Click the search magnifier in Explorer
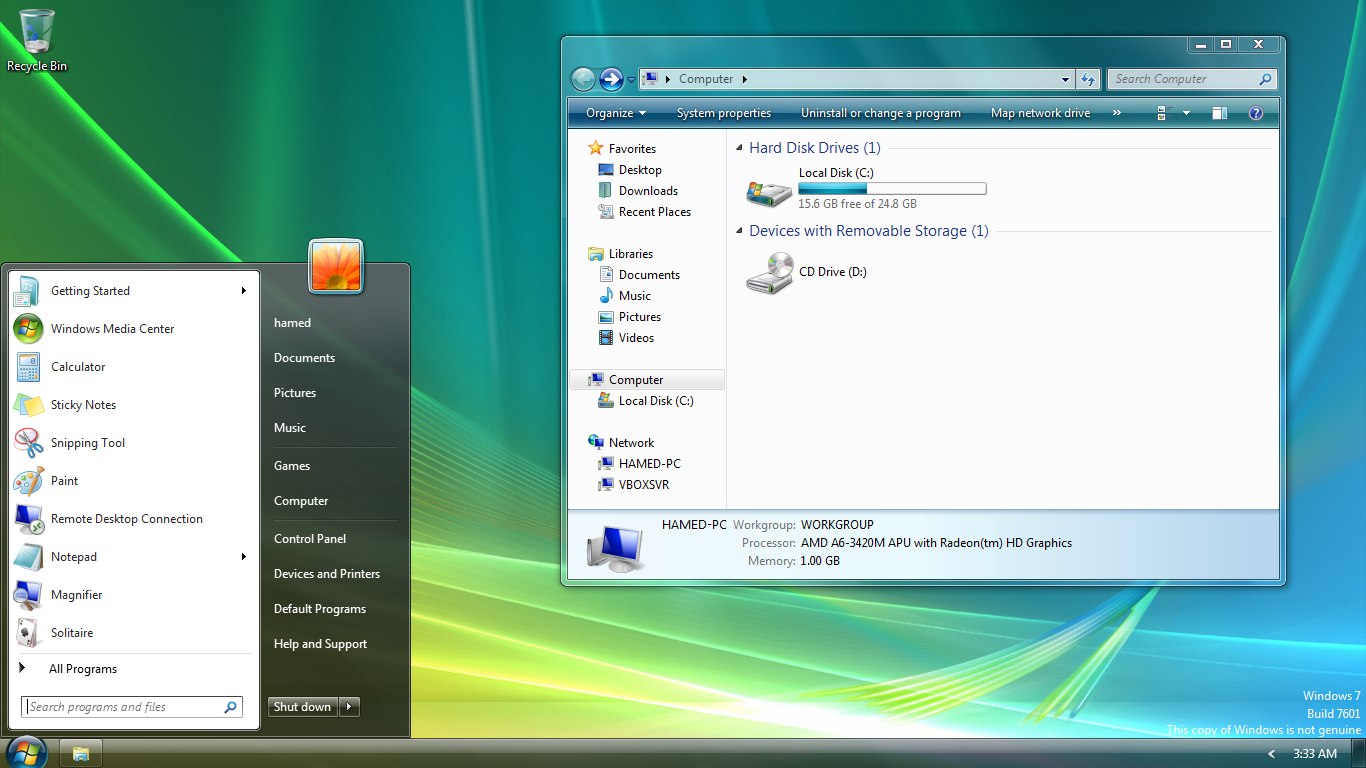This screenshot has width=1366, height=768. pyautogui.click(x=1265, y=79)
